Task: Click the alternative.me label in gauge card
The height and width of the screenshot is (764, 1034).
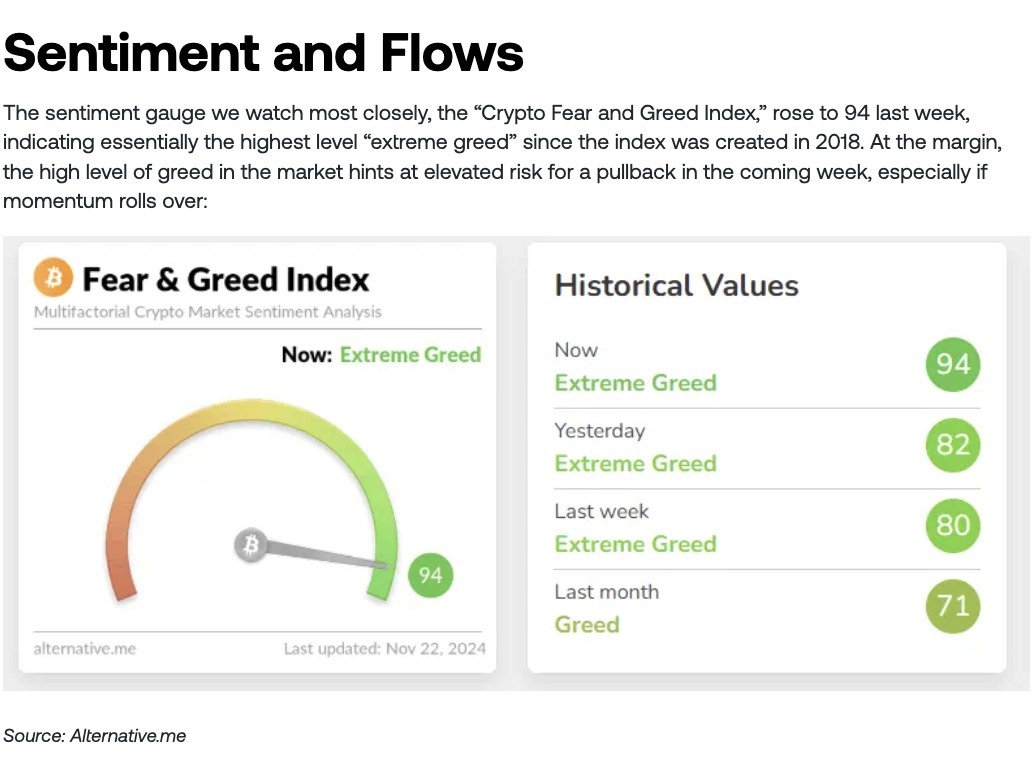Action: (84, 648)
